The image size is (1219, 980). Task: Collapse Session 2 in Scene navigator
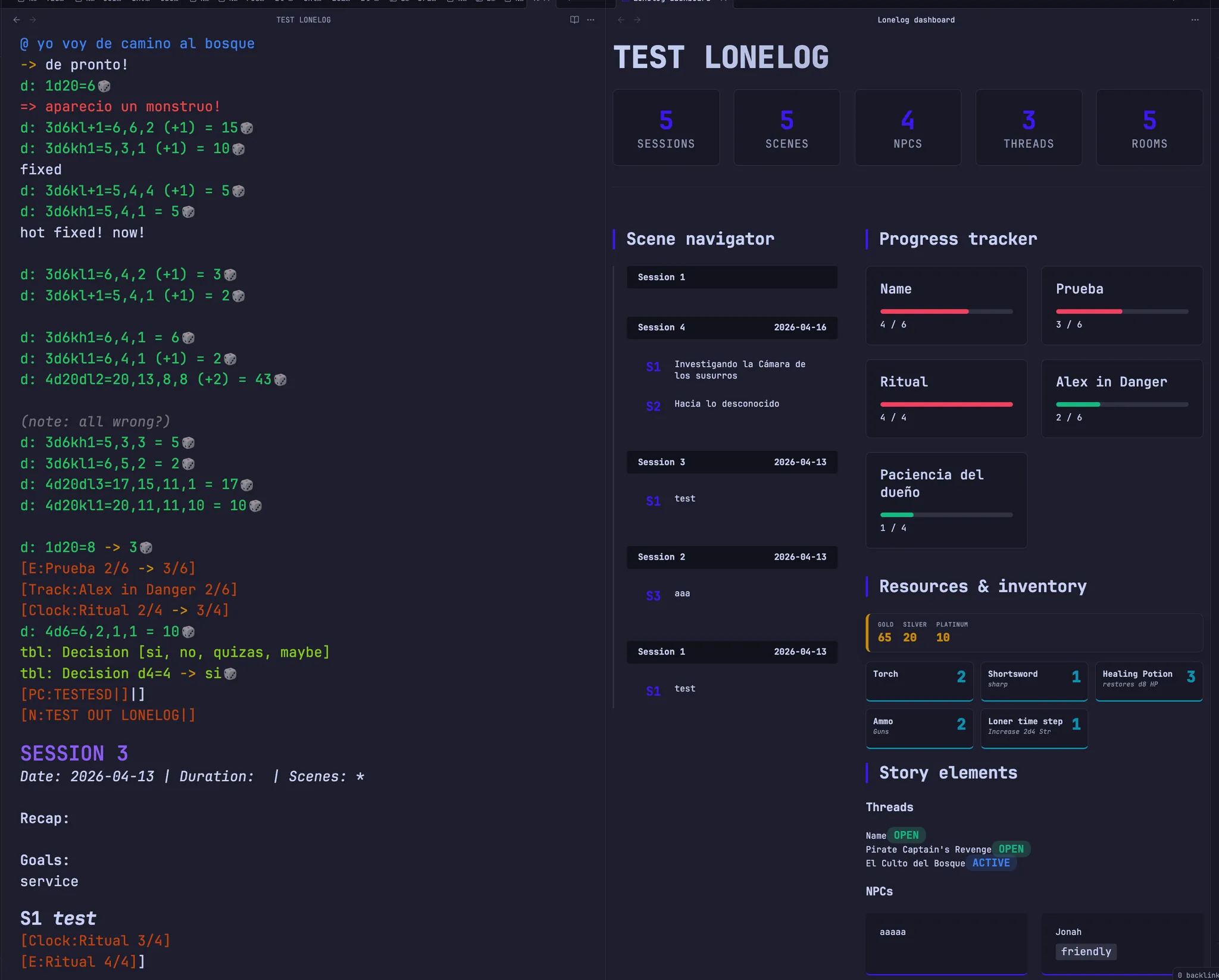click(x=732, y=557)
